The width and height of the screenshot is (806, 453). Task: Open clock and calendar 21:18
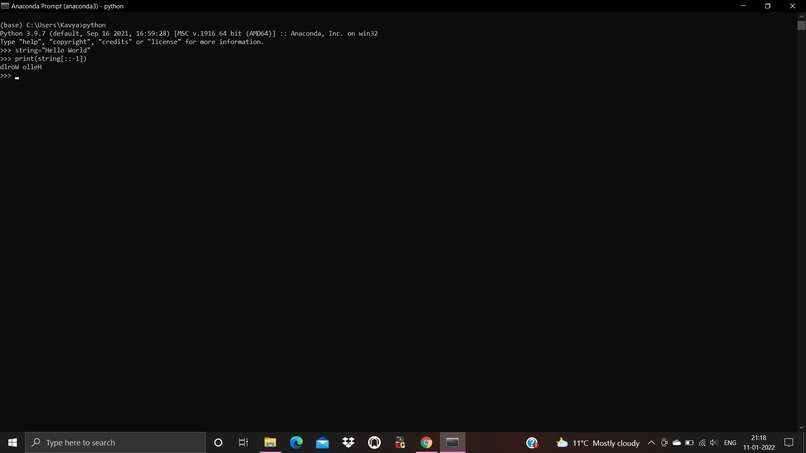[x=759, y=442]
